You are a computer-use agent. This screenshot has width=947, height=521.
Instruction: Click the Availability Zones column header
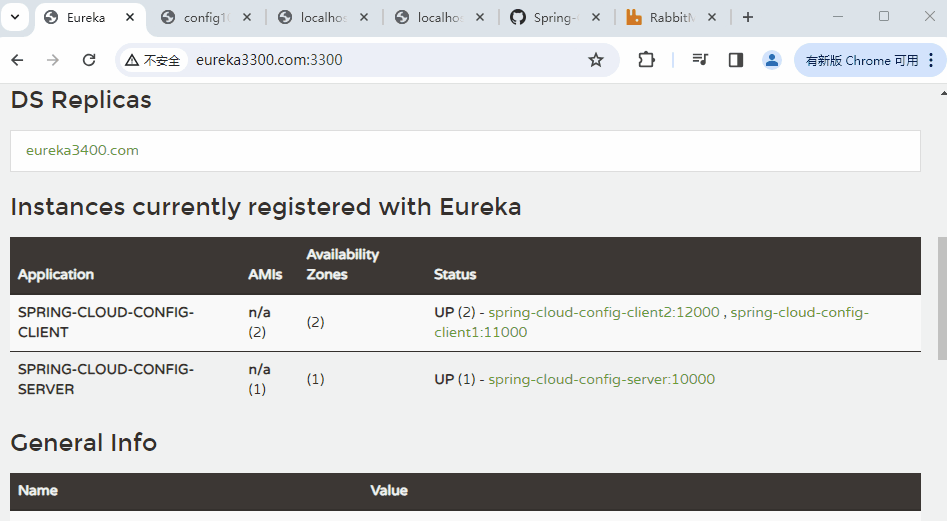pyautogui.click(x=342, y=264)
